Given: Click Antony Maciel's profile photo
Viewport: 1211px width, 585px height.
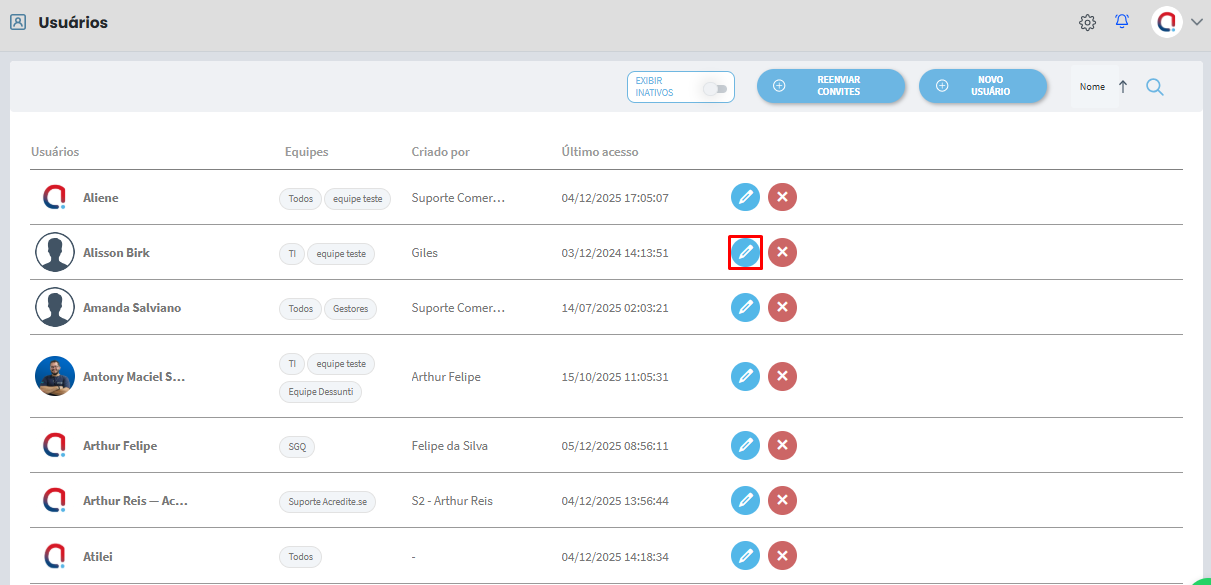Looking at the screenshot, I should point(55,377).
